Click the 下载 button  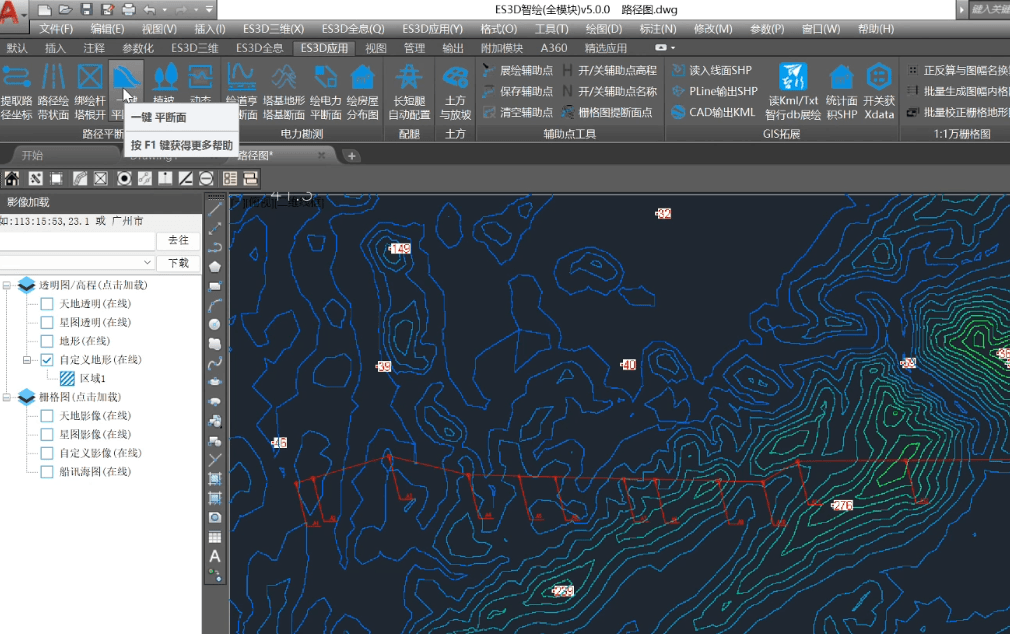point(178,263)
